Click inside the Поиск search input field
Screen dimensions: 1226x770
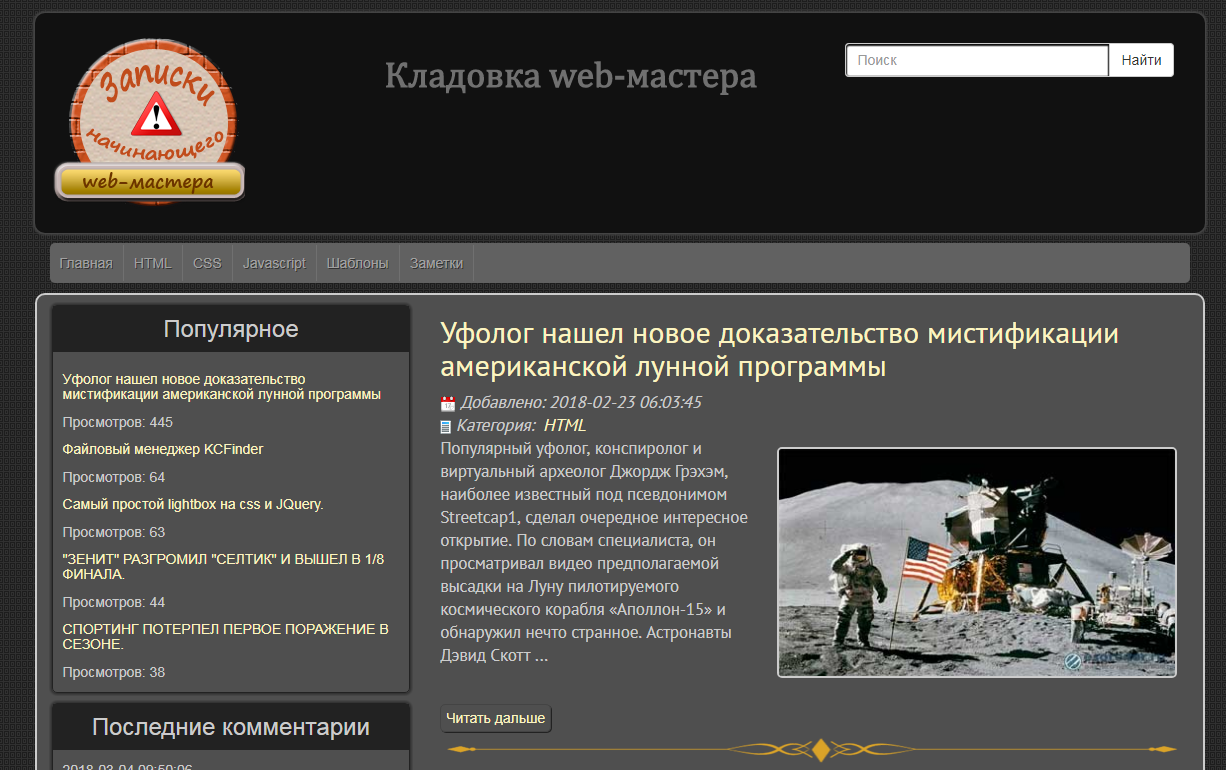coord(977,60)
